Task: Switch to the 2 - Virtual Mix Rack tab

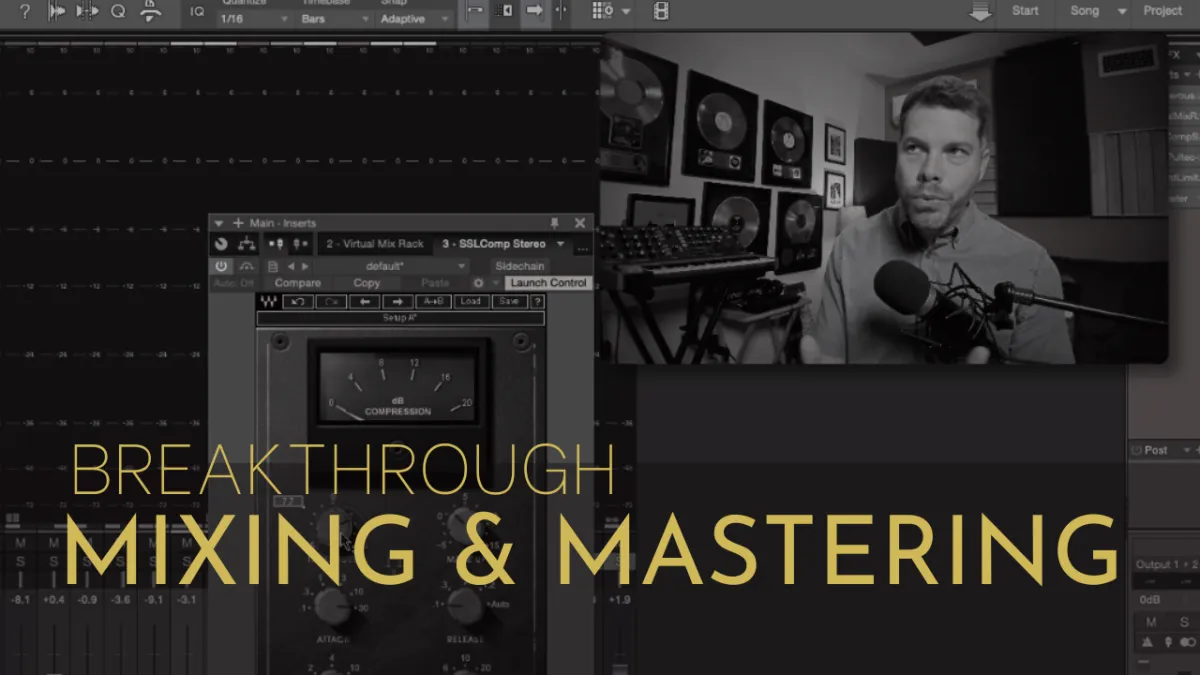Action: [374, 244]
